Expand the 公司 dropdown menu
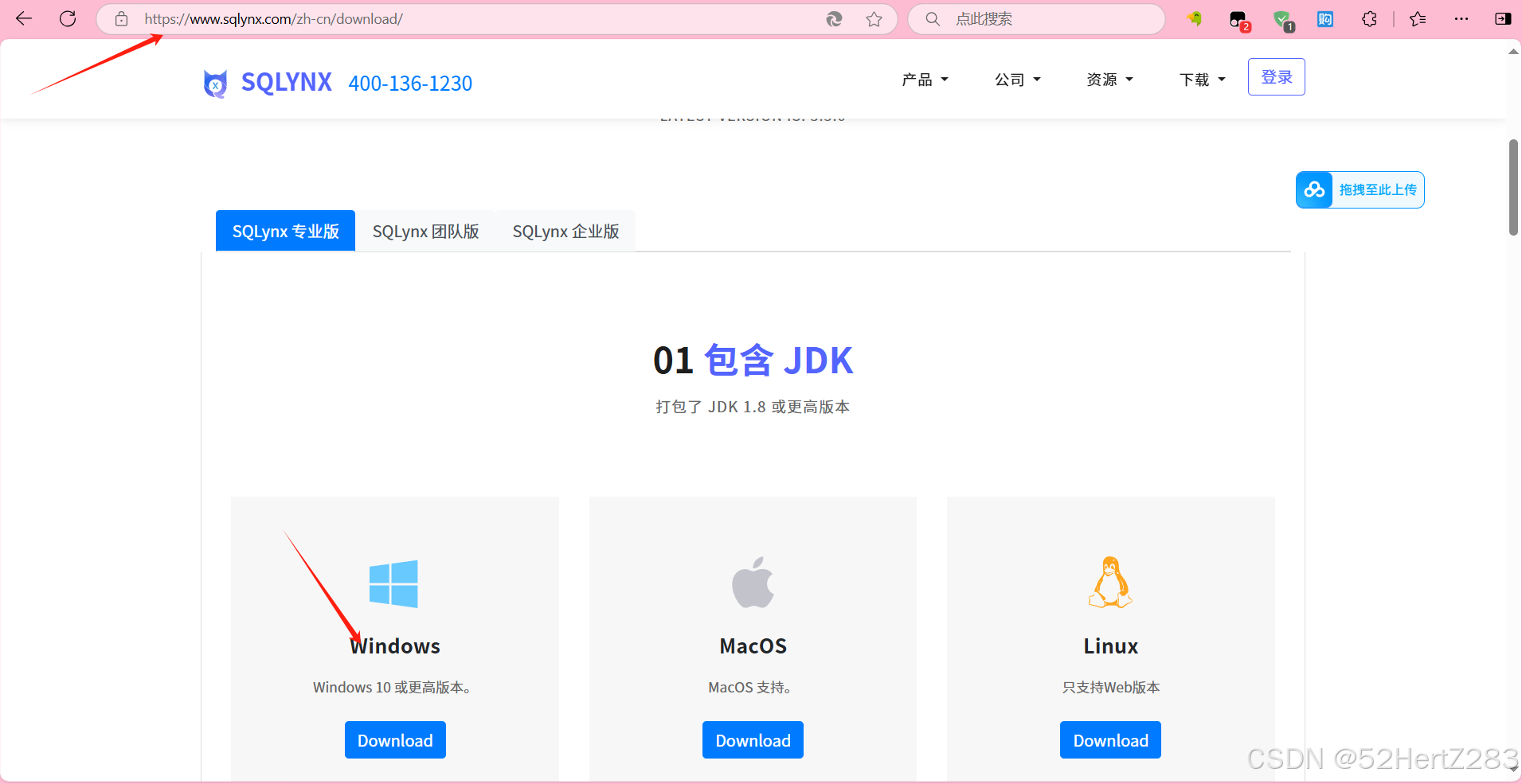The width and height of the screenshot is (1522, 784). (1017, 80)
